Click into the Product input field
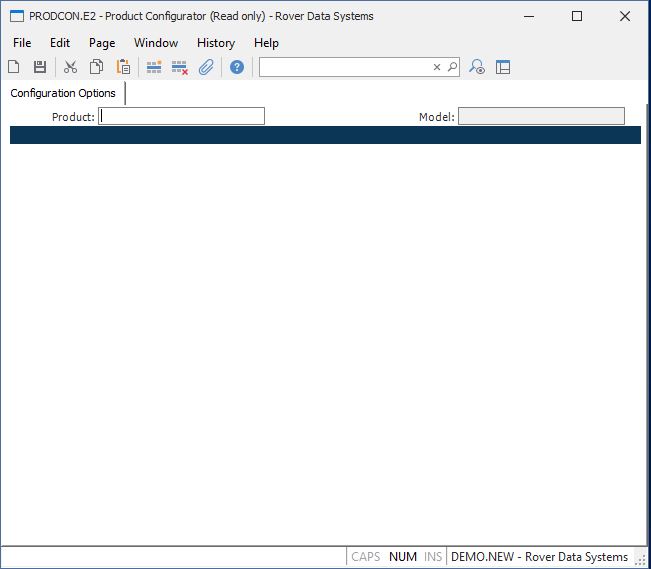 (182, 116)
